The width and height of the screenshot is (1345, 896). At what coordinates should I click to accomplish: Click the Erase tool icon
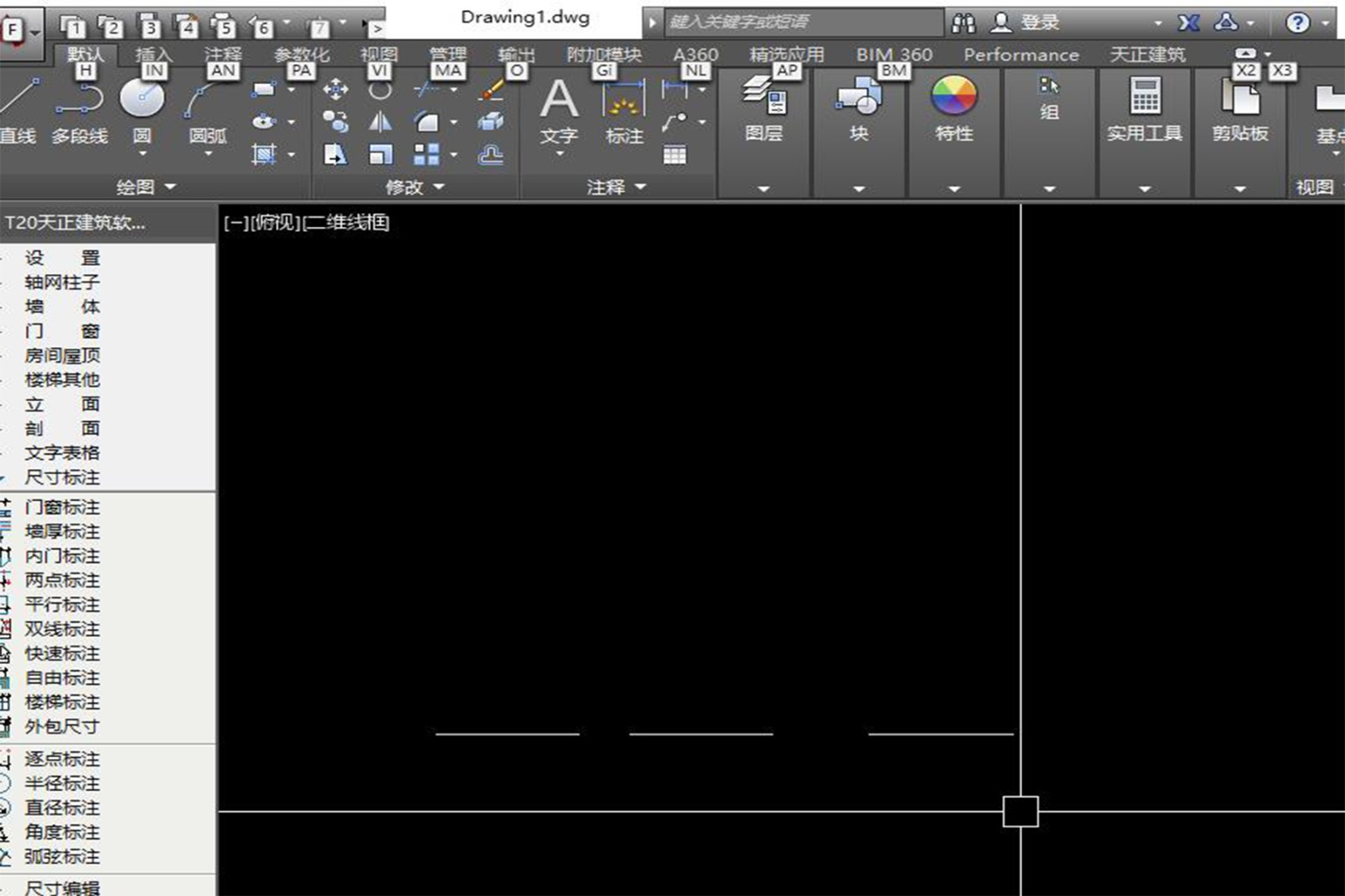pos(492,89)
